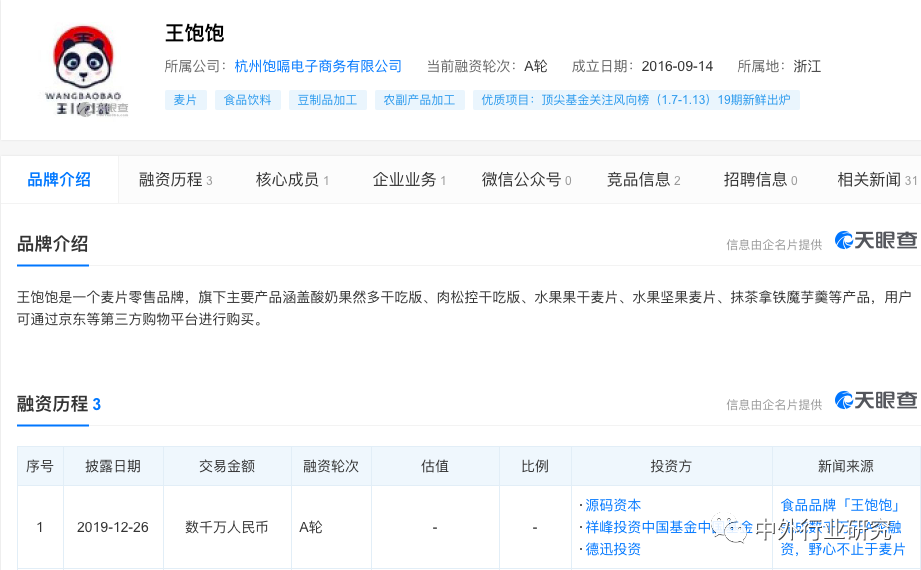This screenshot has height=570, width=921.
Task: Select the 食品饮料 tag
Action: click(x=247, y=100)
